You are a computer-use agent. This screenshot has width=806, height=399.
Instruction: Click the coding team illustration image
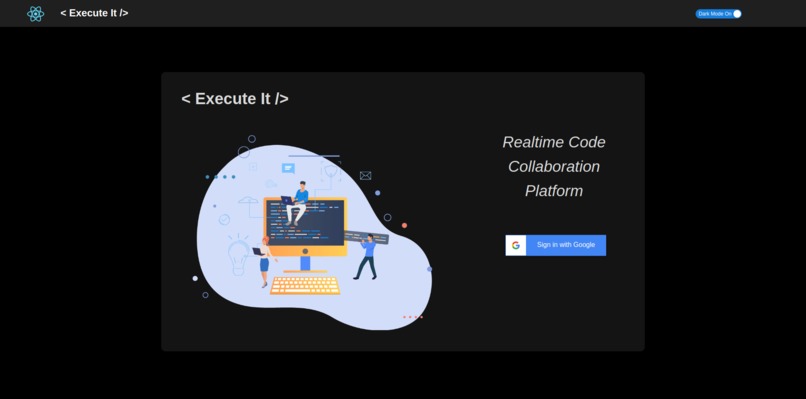[x=313, y=232]
